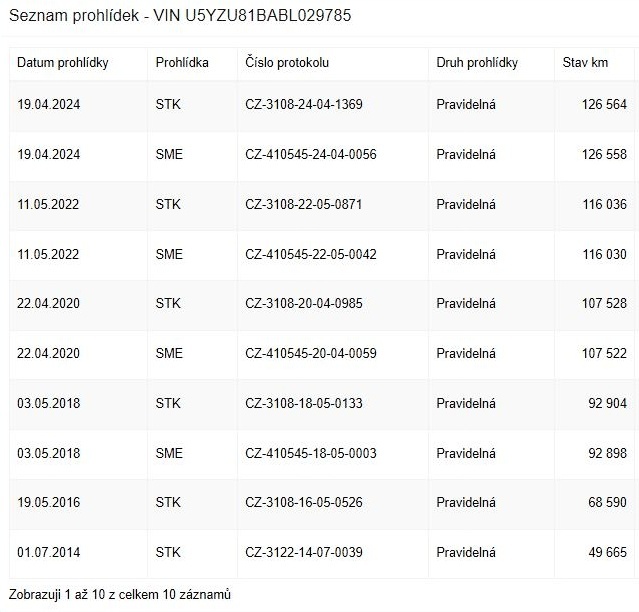Select the "Druh prohlídky" column header

477,63
